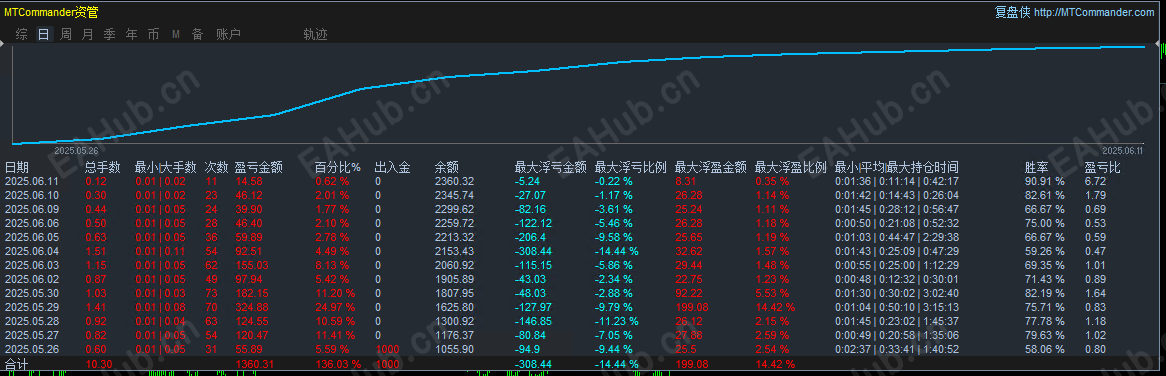
Task: Click the 最小|平均|最大持仓时间 header
Action: (897, 167)
